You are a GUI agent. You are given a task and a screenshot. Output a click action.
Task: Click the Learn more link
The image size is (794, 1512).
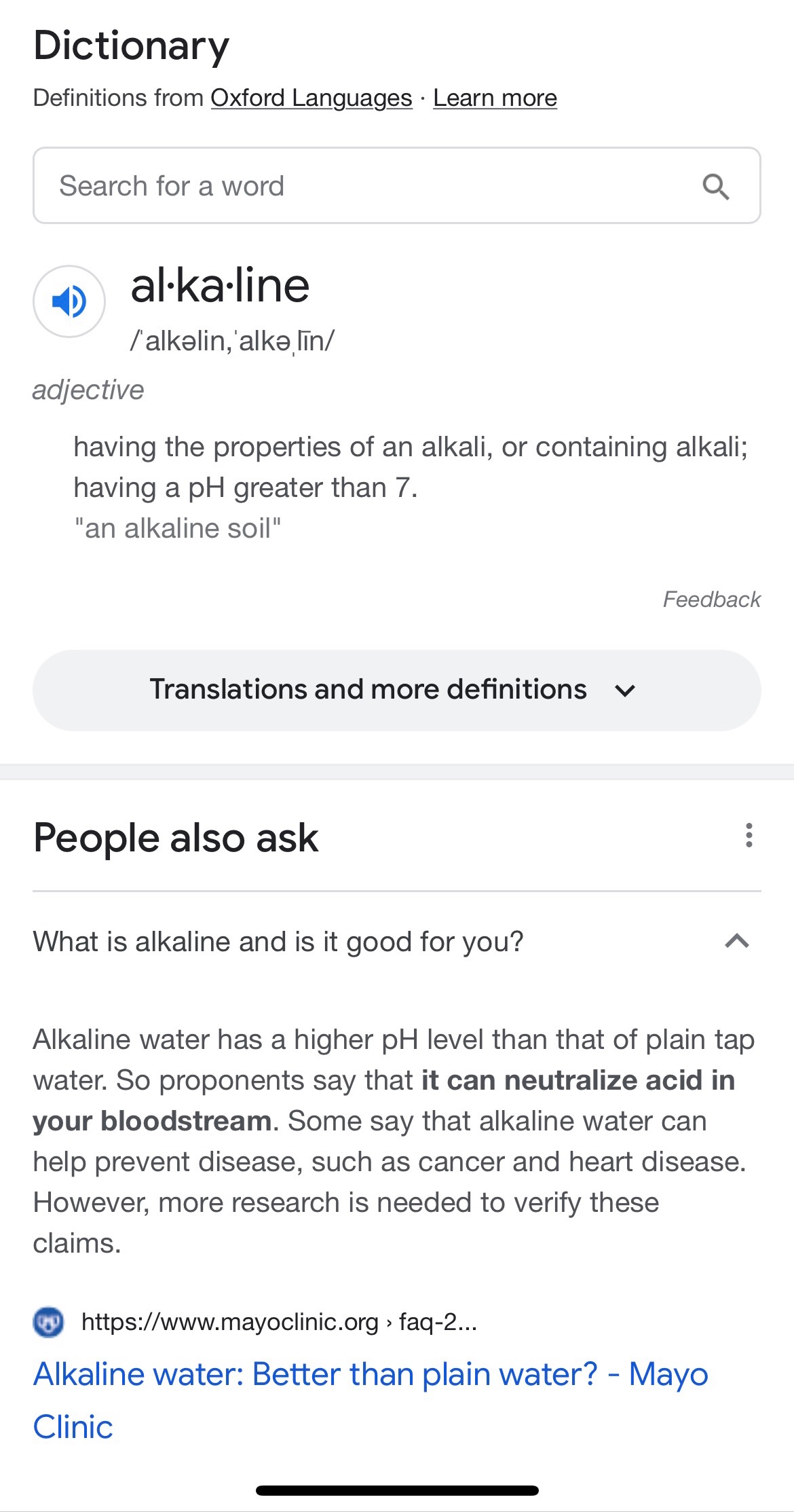coord(495,98)
